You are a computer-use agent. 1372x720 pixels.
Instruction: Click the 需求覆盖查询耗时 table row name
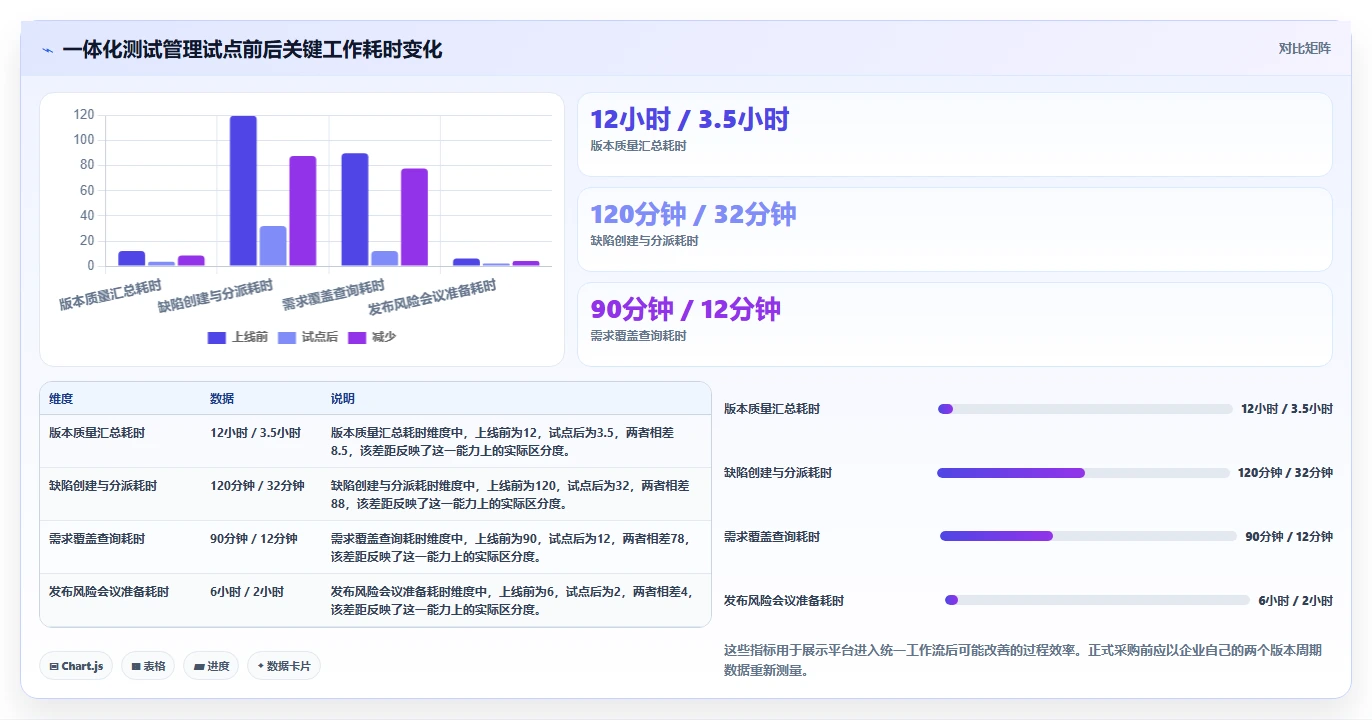[x=97, y=539]
